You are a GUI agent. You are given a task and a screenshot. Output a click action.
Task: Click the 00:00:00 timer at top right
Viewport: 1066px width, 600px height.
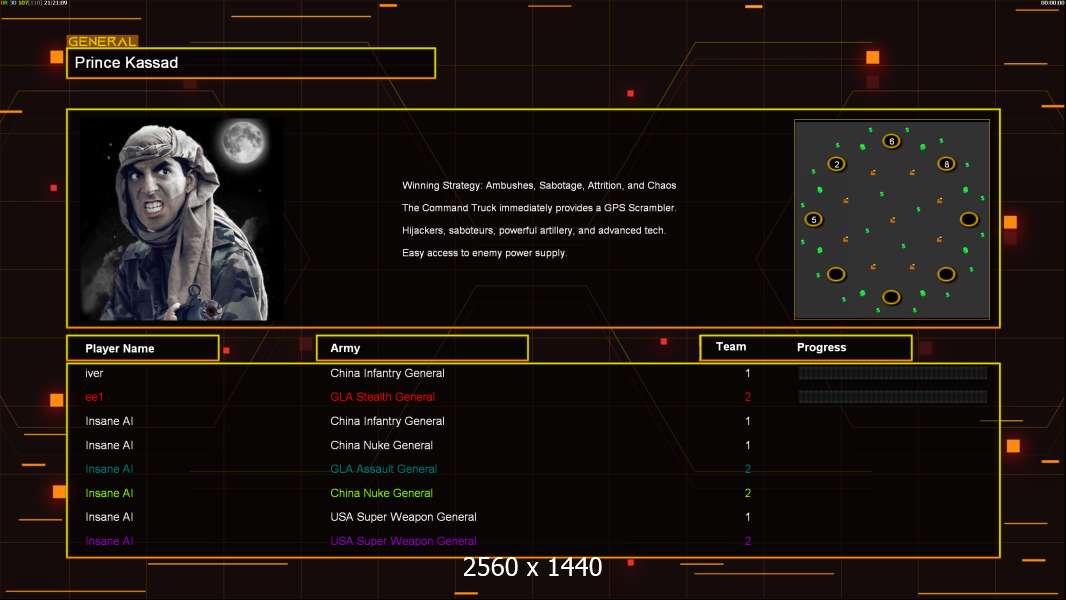[x=1052, y=3]
